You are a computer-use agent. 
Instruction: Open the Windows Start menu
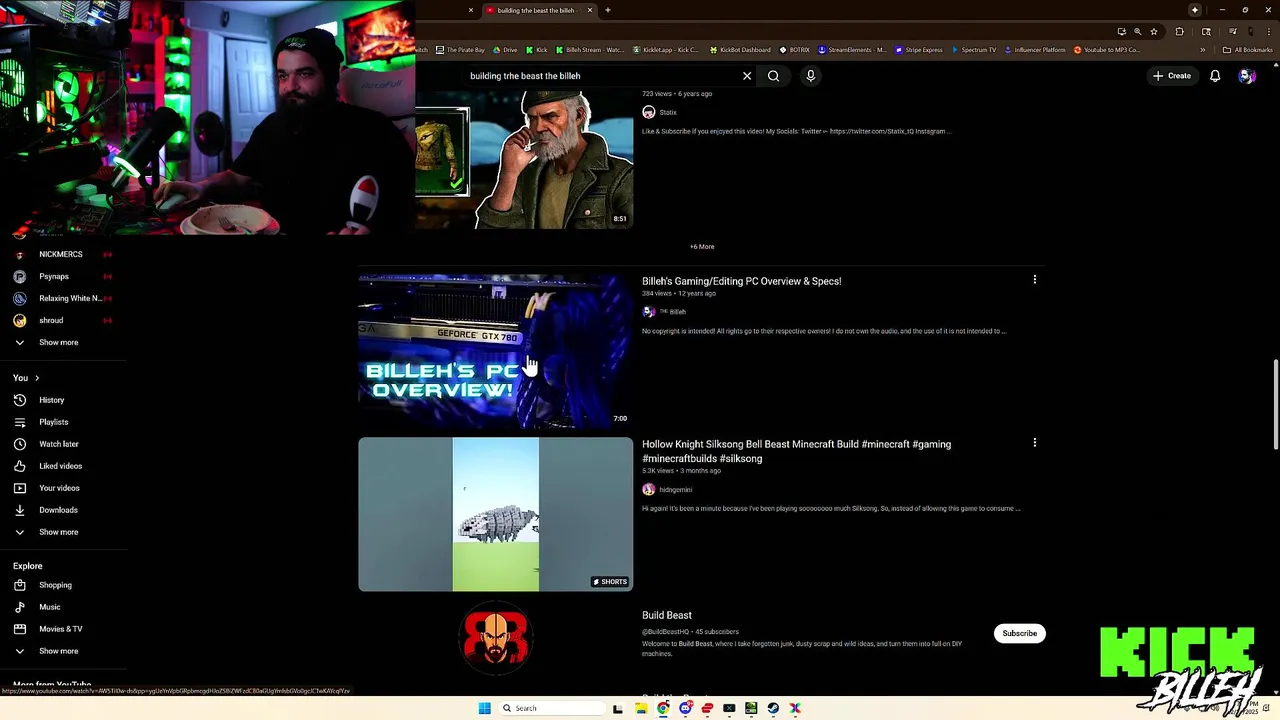[x=484, y=708]
